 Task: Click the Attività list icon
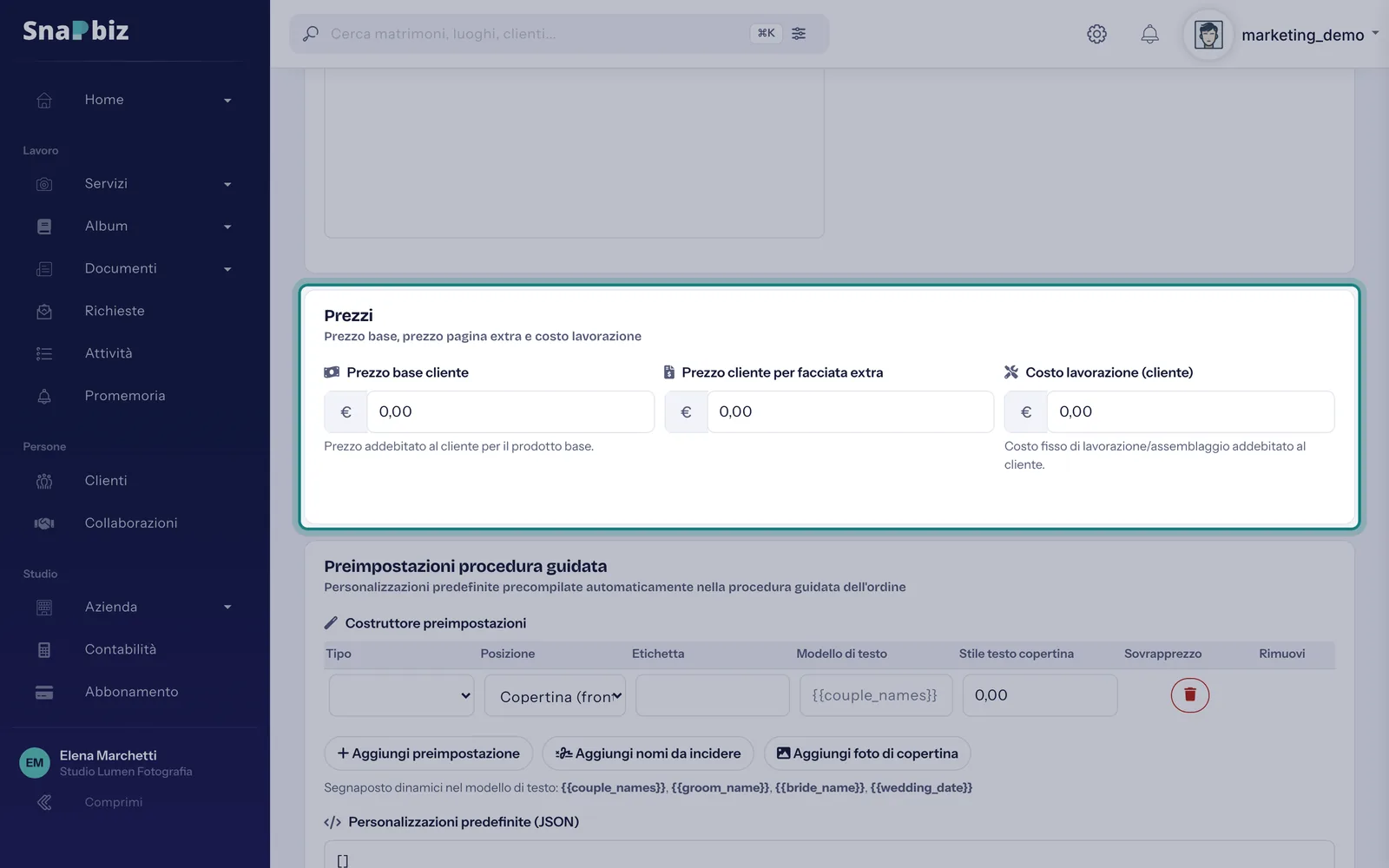coord(44,353)
